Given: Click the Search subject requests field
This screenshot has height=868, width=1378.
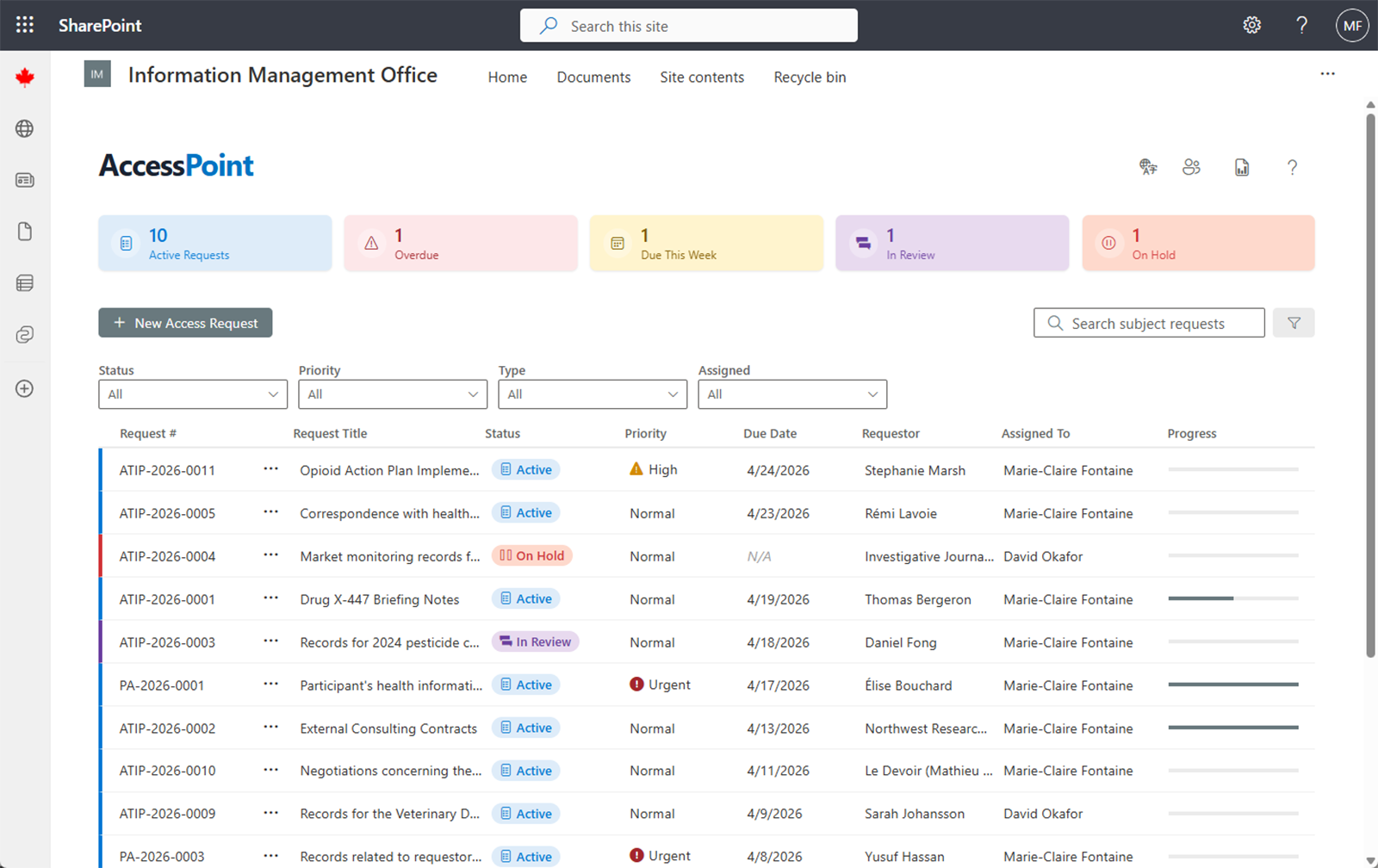Looking at the screenshot, I should coord(1149,323).
